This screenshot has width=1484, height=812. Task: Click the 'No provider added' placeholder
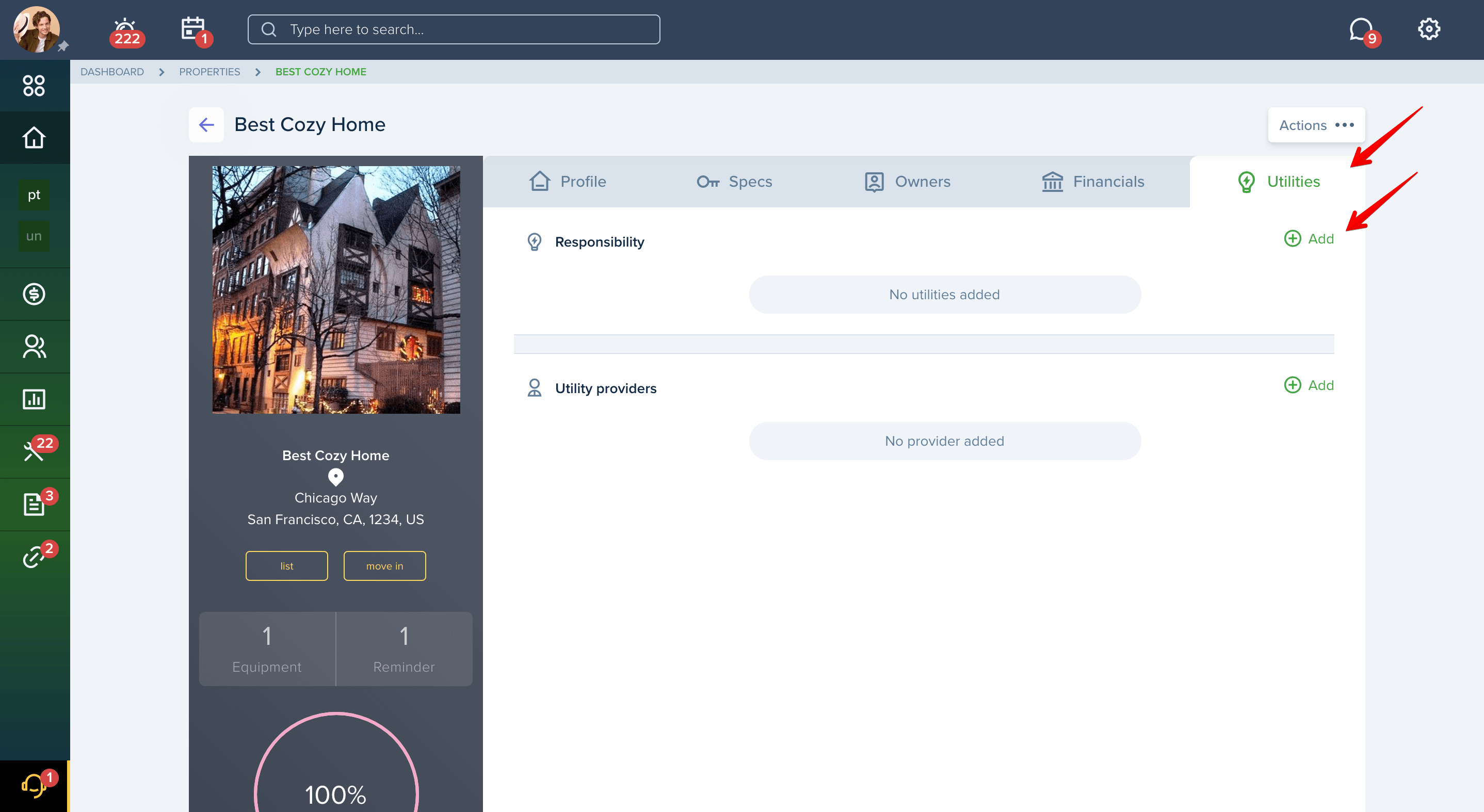(x=945, y=441)
